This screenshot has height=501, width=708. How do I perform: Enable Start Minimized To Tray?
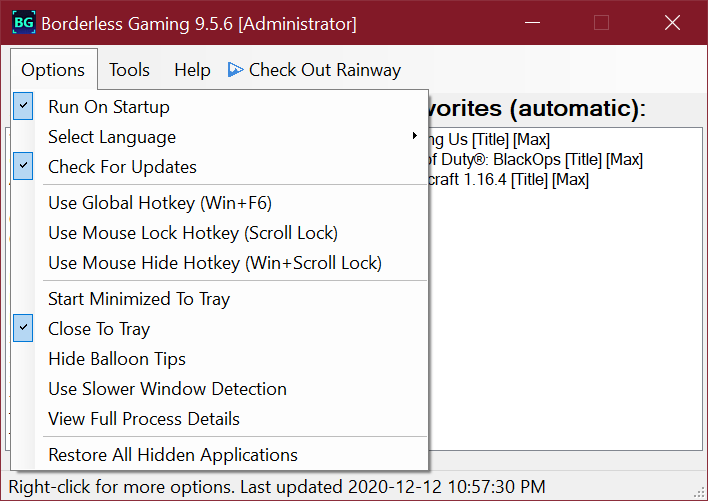click(138, 299)
